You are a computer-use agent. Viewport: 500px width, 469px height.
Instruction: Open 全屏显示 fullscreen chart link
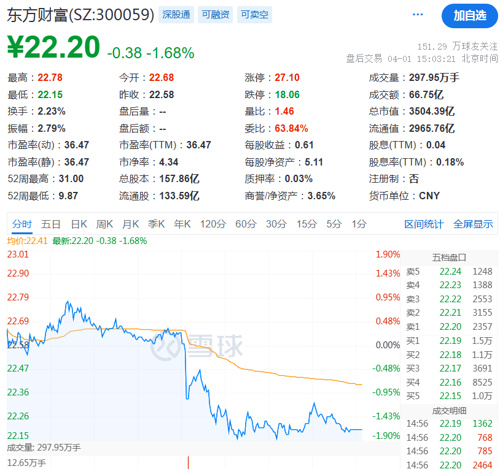pos(473,224)
